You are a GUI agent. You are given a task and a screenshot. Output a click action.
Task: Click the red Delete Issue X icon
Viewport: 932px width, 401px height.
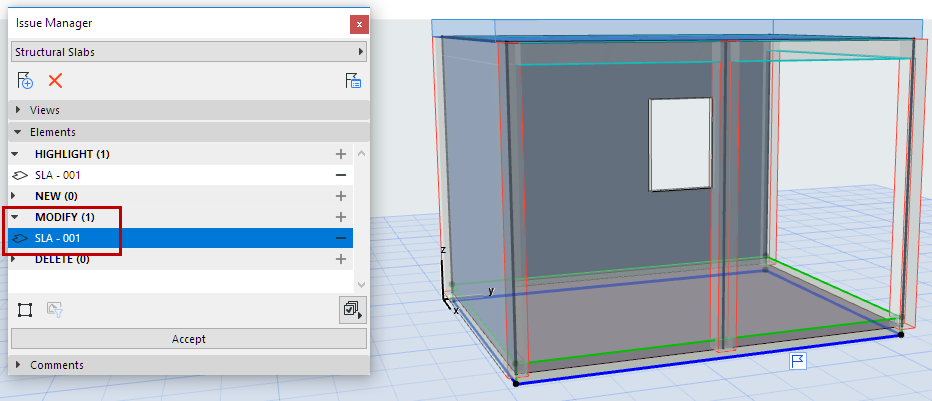point(55,81)
